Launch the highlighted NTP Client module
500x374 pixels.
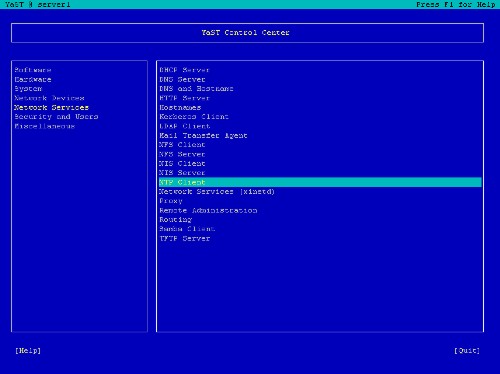tap(320, 182)
